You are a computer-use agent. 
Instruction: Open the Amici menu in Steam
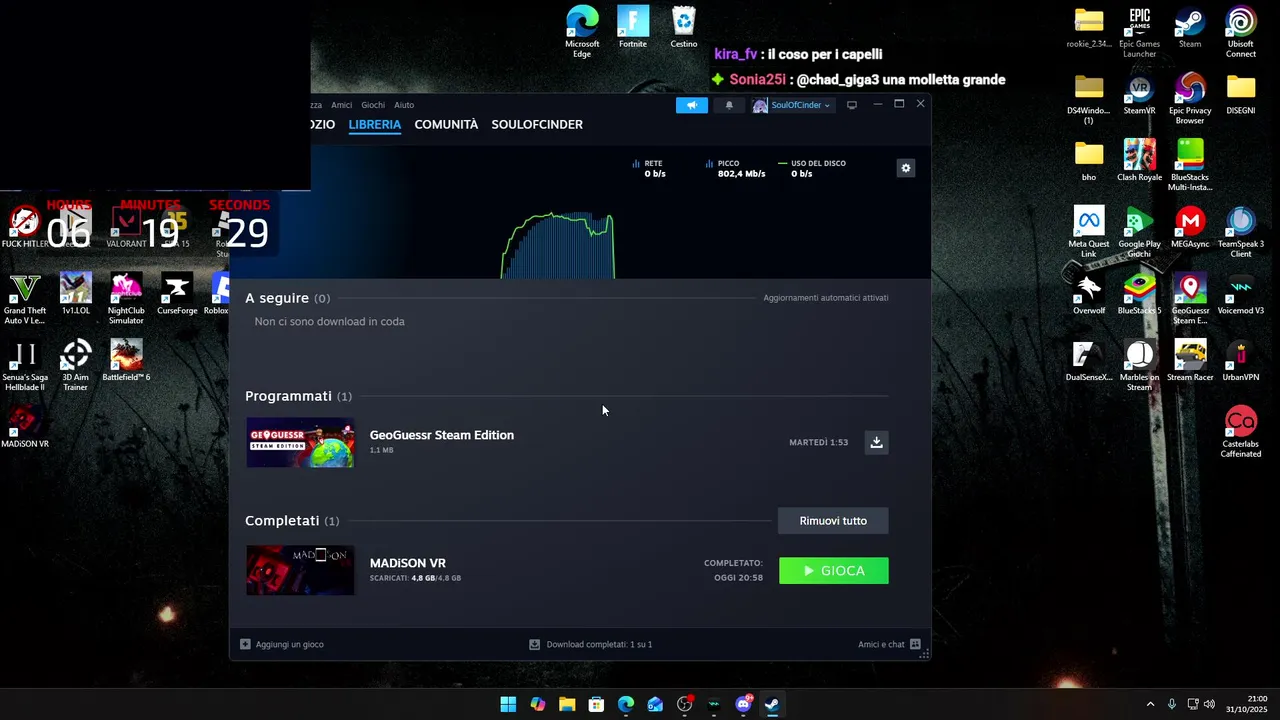[x=342, y=105]
